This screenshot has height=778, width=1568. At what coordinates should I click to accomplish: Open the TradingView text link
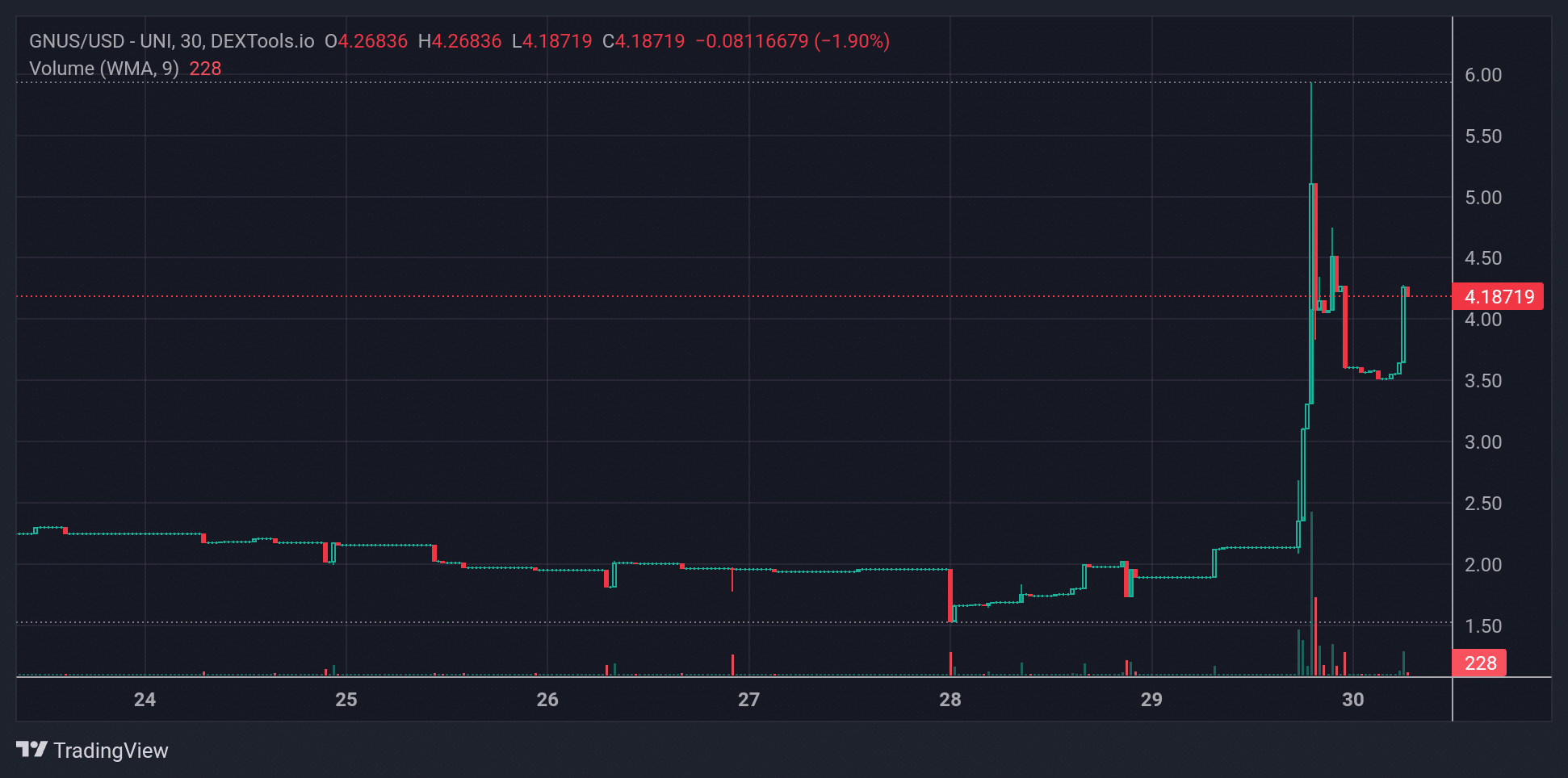pyautogui.click(x=111, y=751)
